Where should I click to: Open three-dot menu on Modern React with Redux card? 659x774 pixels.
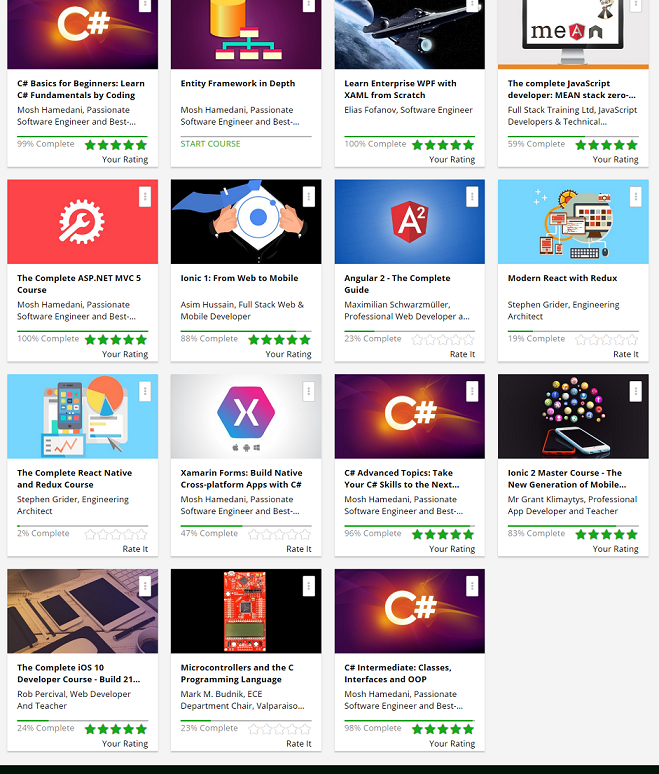(x=636, y=197)
